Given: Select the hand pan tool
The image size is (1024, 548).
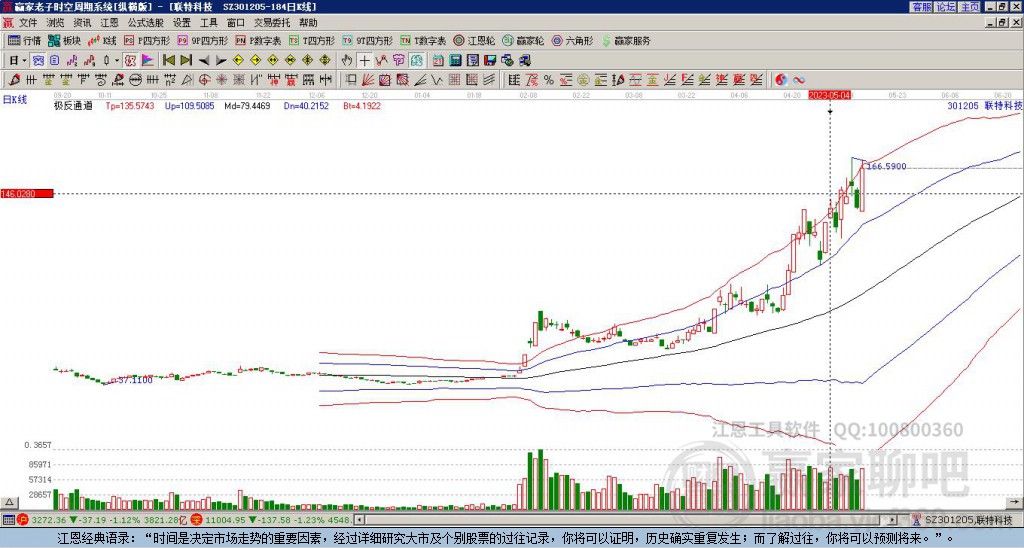Looking at the screenshot, I should click(347, 61).
